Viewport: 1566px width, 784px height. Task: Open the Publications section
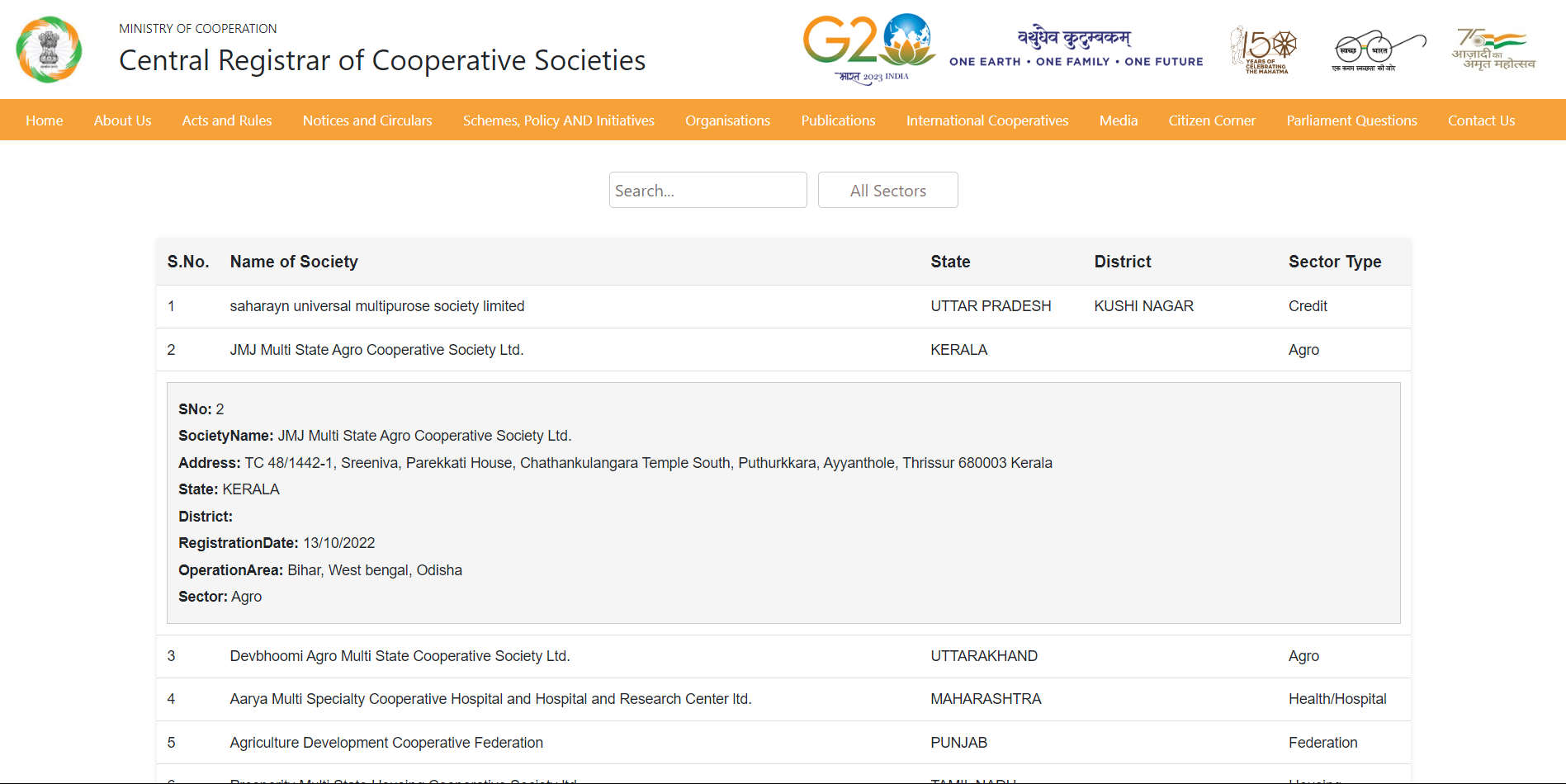(x=838, y=120)
